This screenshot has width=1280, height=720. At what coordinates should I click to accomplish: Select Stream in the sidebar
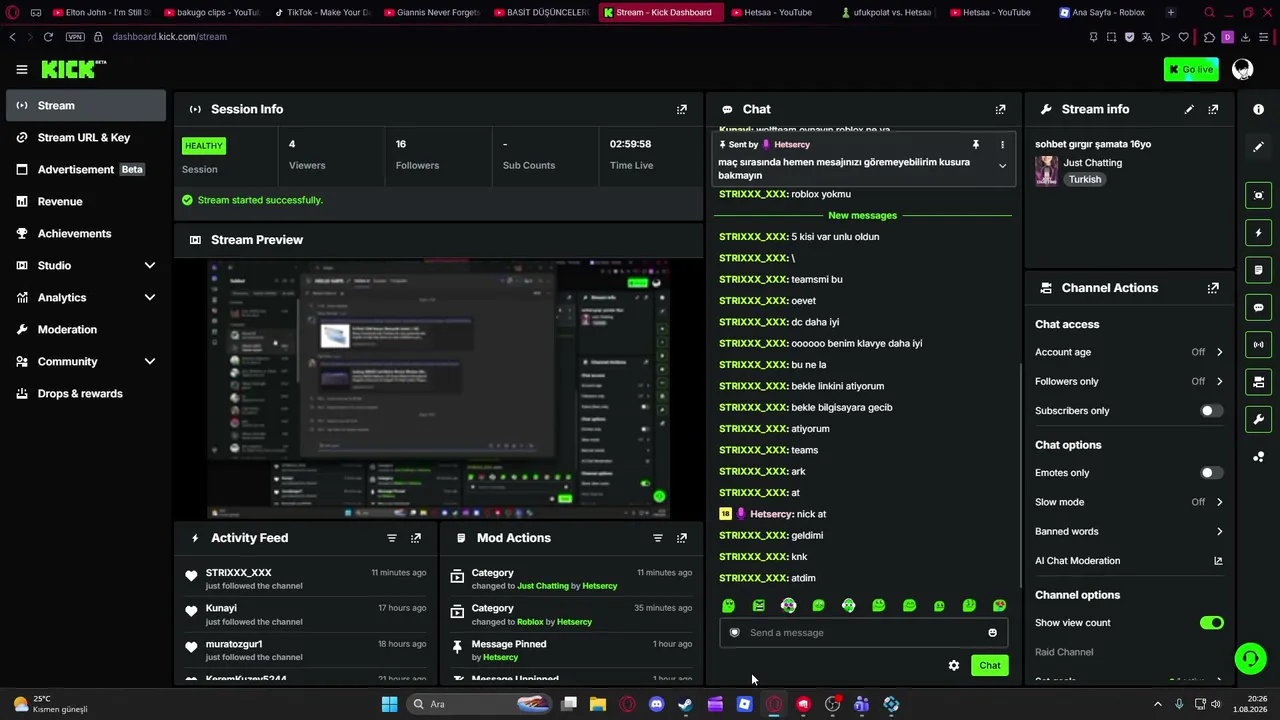pyautogui.click(x=85, y=105)
